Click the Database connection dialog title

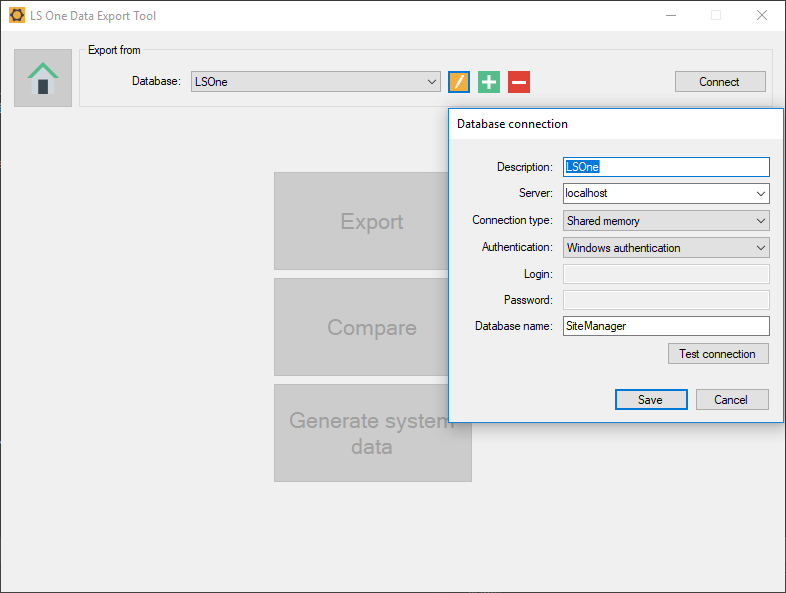point(512,124)
